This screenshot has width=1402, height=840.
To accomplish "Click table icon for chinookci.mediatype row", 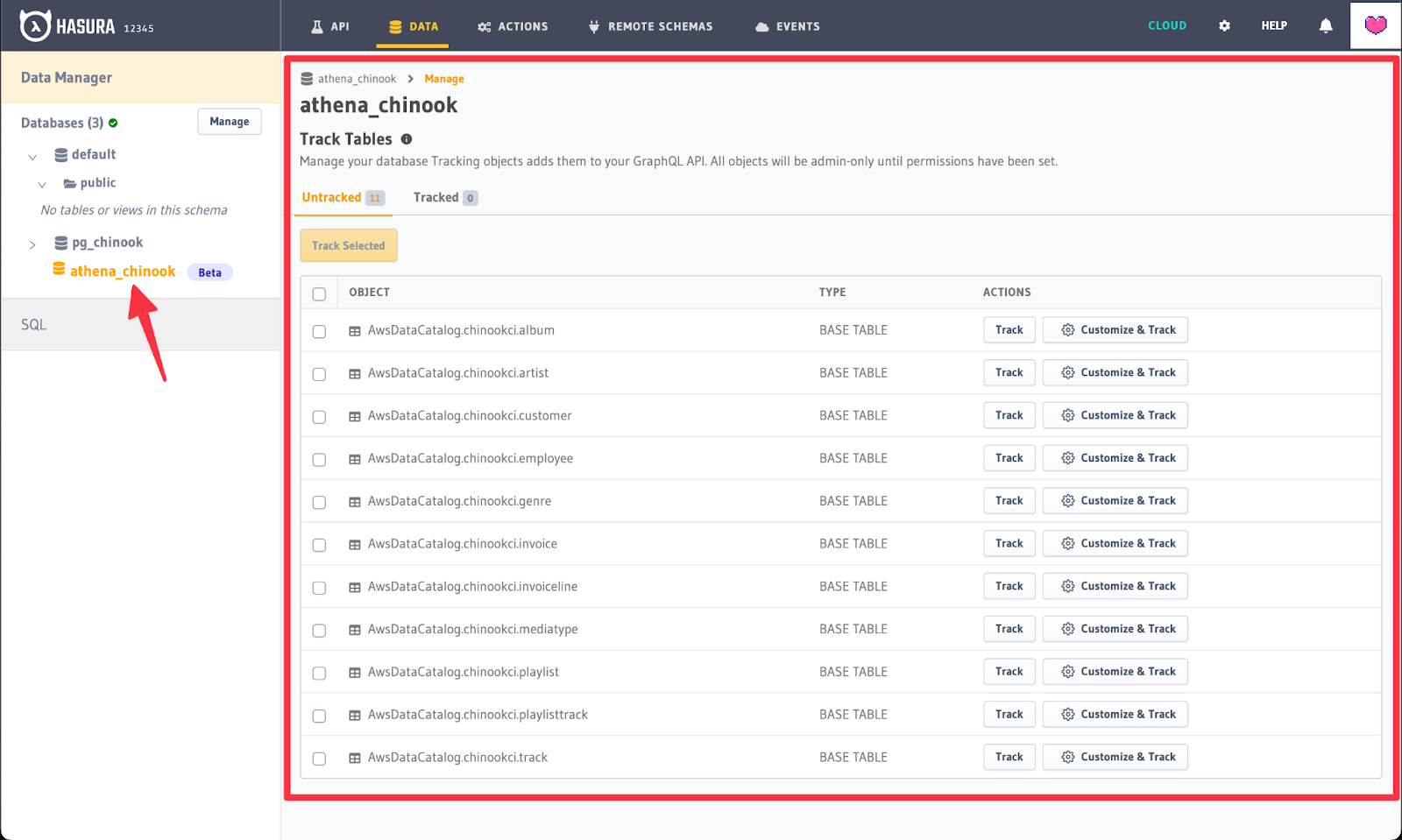I will pyautogui.click(x=355, y=630).
